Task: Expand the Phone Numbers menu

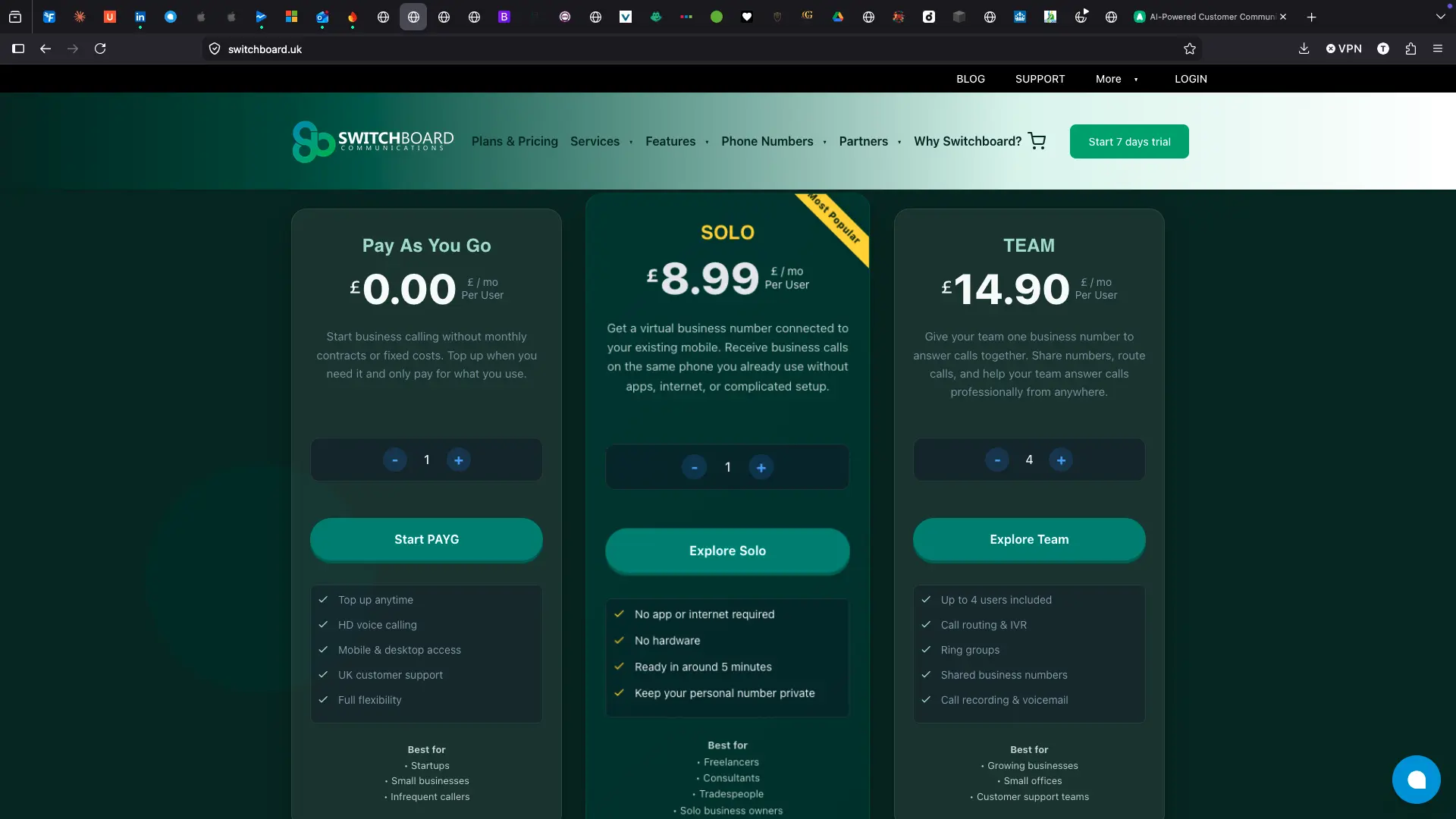Action: 773,141
